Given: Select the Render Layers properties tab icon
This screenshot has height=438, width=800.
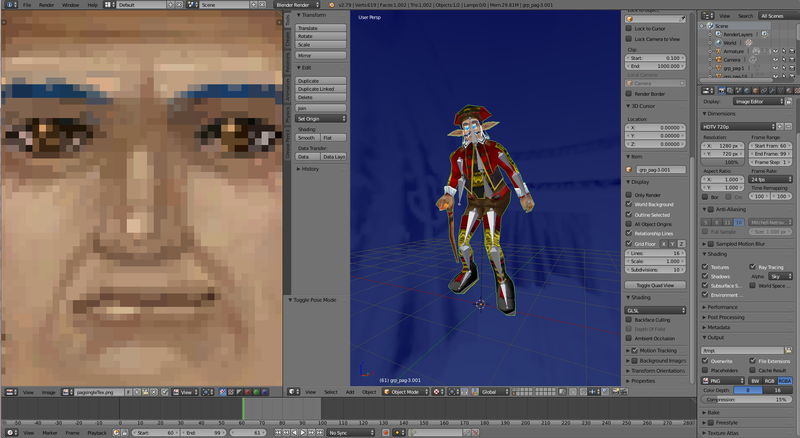Looking at the screenshot, I should click(730, 90).
